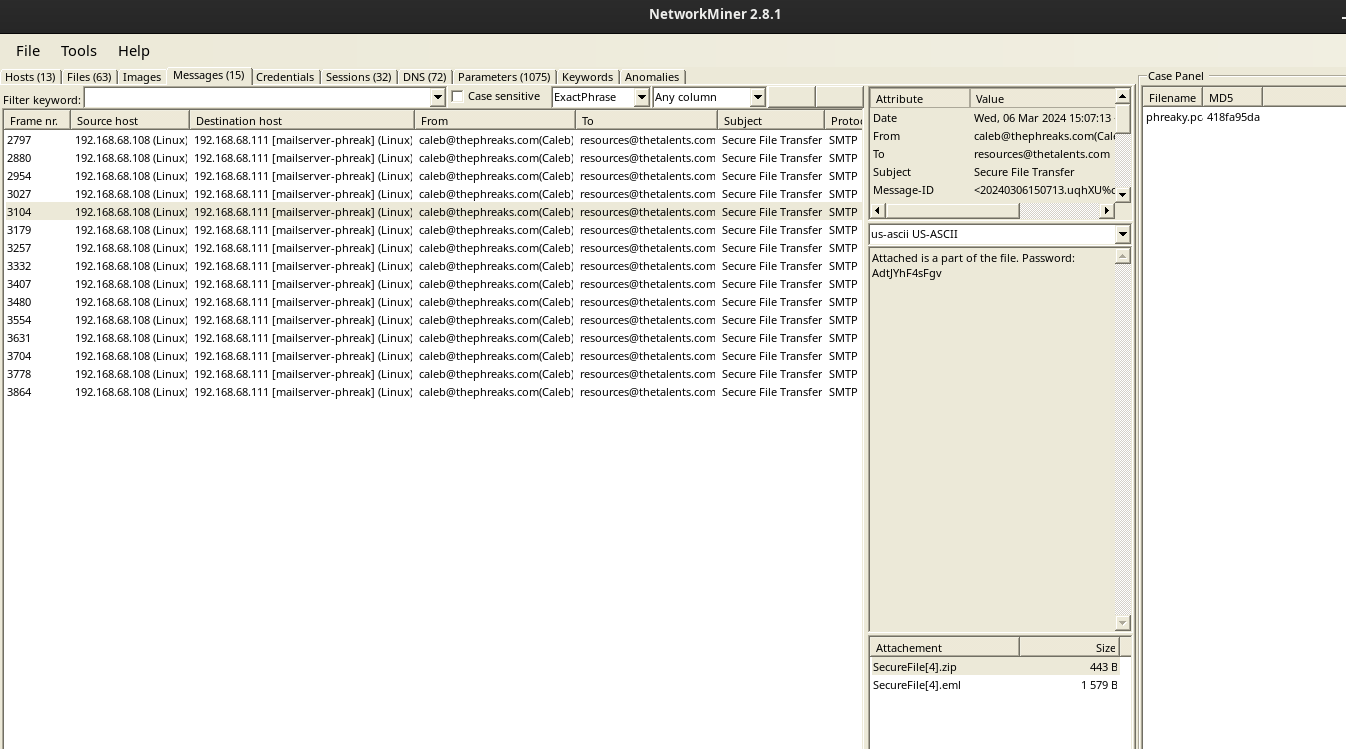This screenshot has width=1346, height=749.
Task: Click the attribute list horizontal scrollbar thumb
Action: (952, 210)
